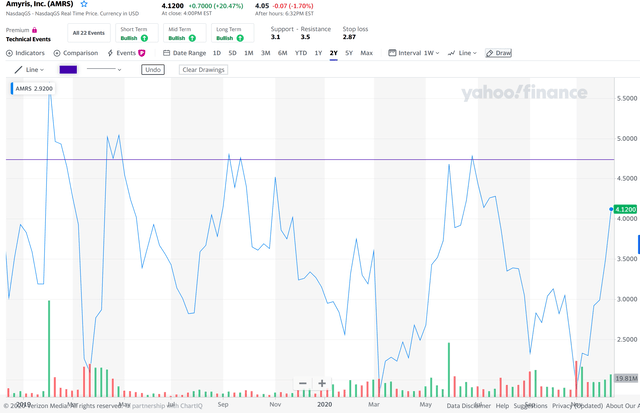This screenshot has width=640, height=413.
Task: Open the Short Term outlook card
Action: pos(137,33)
